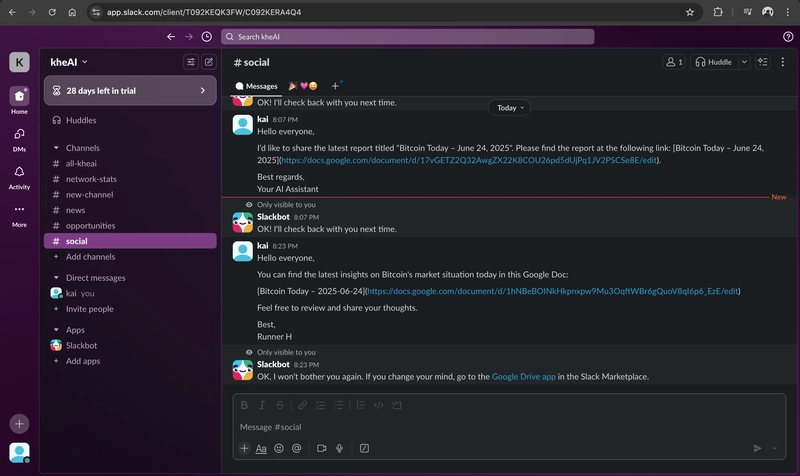Click the Message #social input field
This screenshot has height=476, width=800.
click(509, 427)
